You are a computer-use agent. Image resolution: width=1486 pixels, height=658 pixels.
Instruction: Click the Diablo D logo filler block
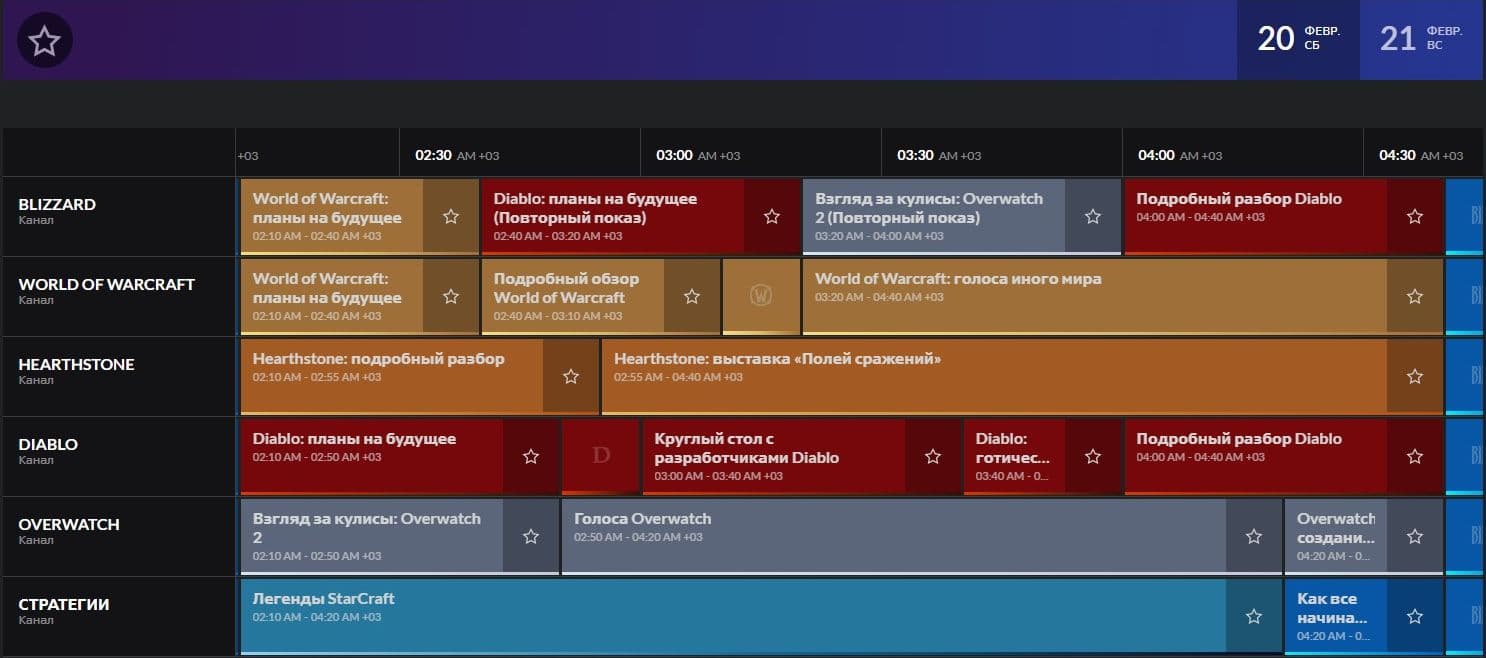pos(601,456)
